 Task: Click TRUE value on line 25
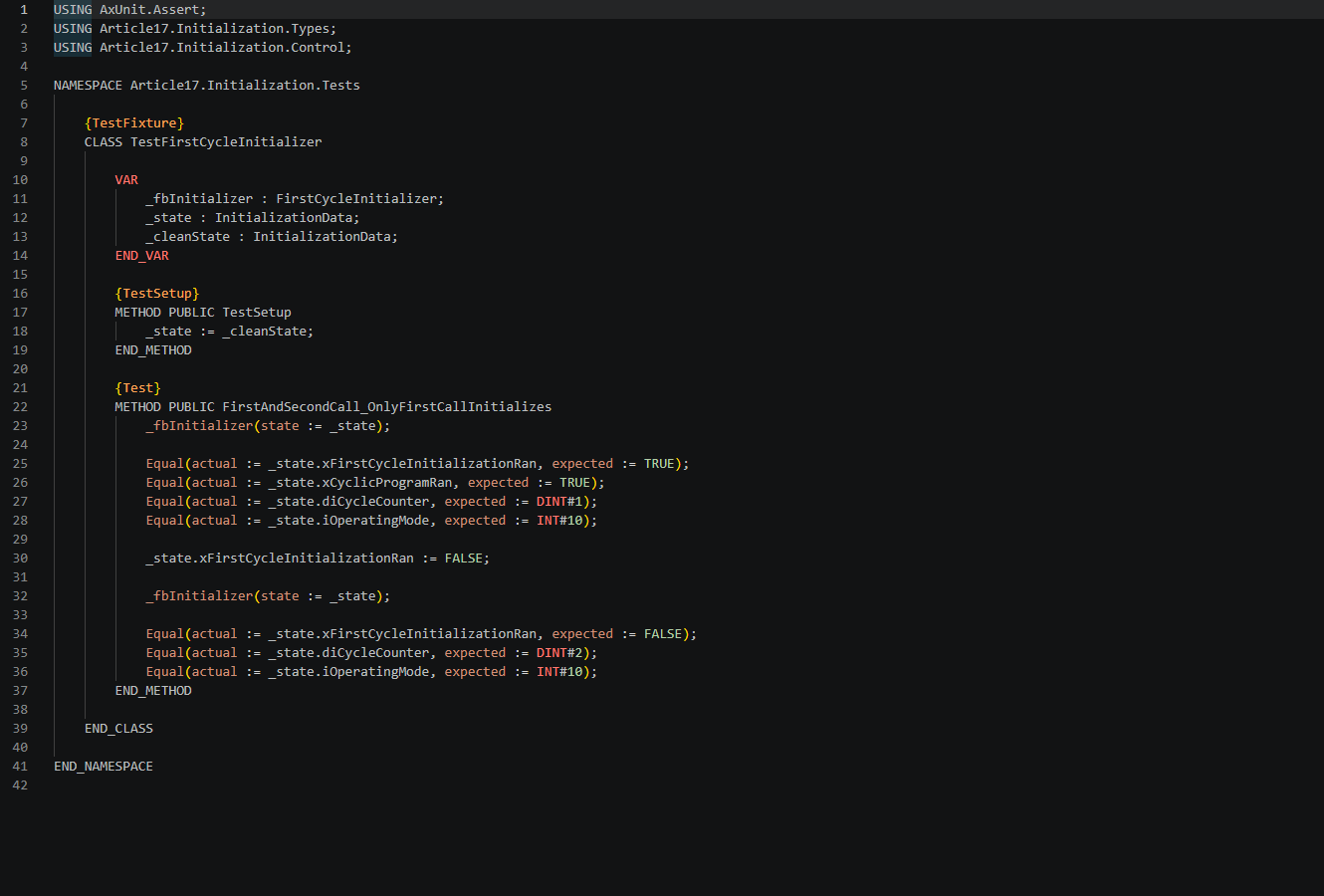click(x=659, y=464)
